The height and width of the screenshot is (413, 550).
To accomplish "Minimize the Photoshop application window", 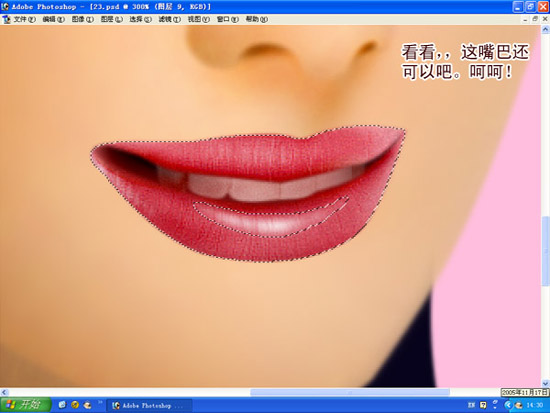I will click(518, 7).
